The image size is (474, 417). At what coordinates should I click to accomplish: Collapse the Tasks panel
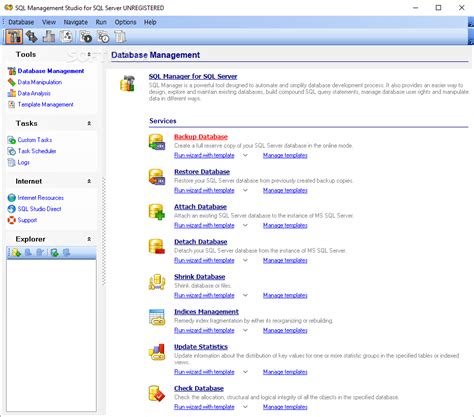pos(89,123)
